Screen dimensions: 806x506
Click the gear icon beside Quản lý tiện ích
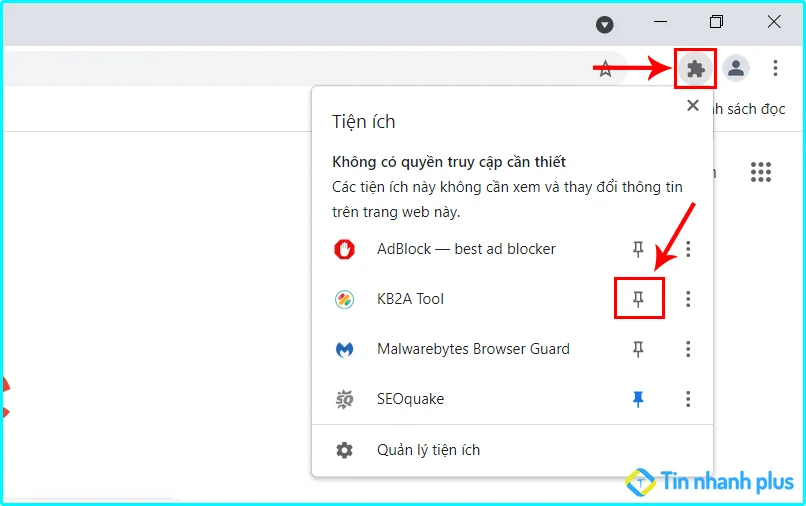coord(344,450)
